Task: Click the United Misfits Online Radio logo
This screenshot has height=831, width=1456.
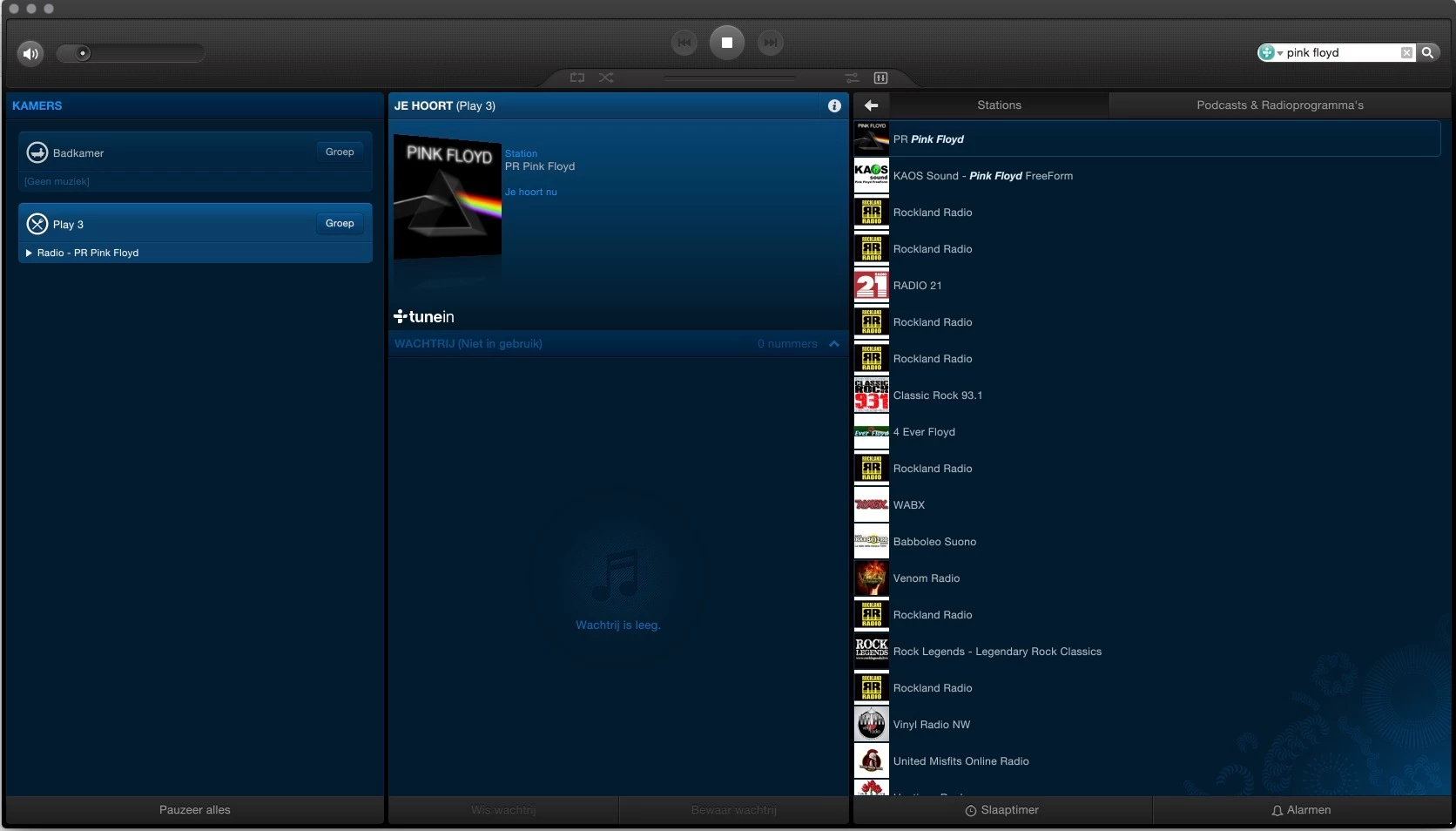Action: pyautogui.click(x=872, y=761)
